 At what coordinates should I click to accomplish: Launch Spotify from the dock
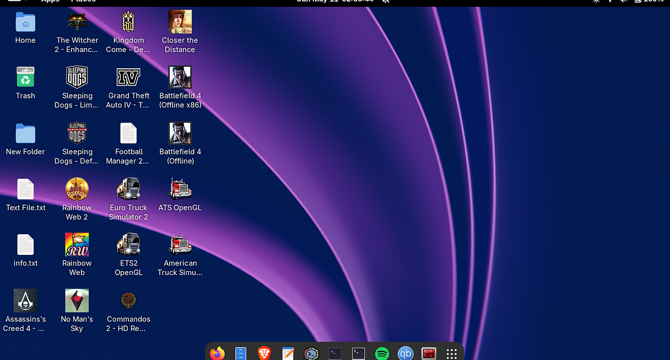(382, 354)
